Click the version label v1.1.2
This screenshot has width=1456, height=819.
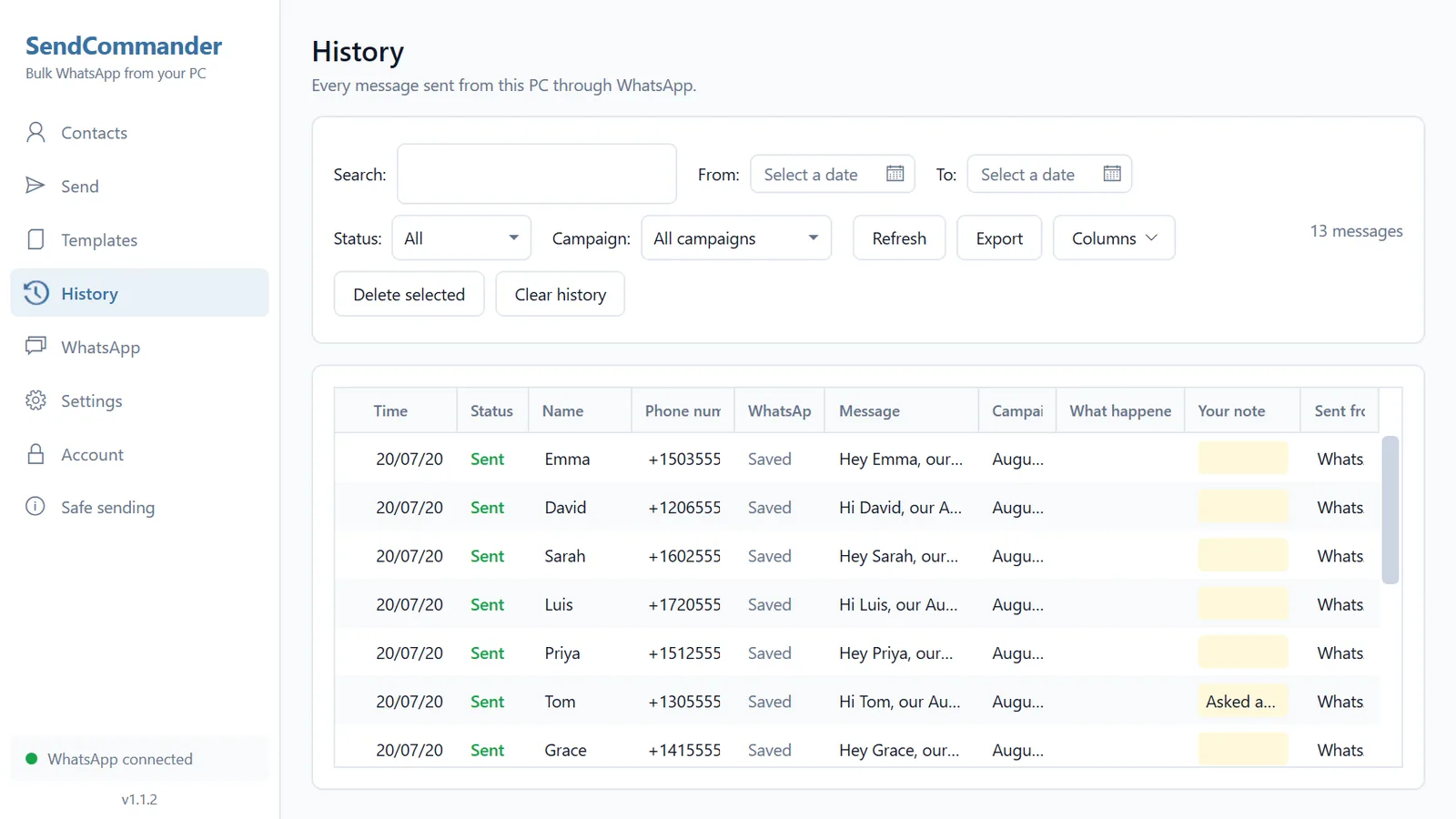[x=139, y=799]
